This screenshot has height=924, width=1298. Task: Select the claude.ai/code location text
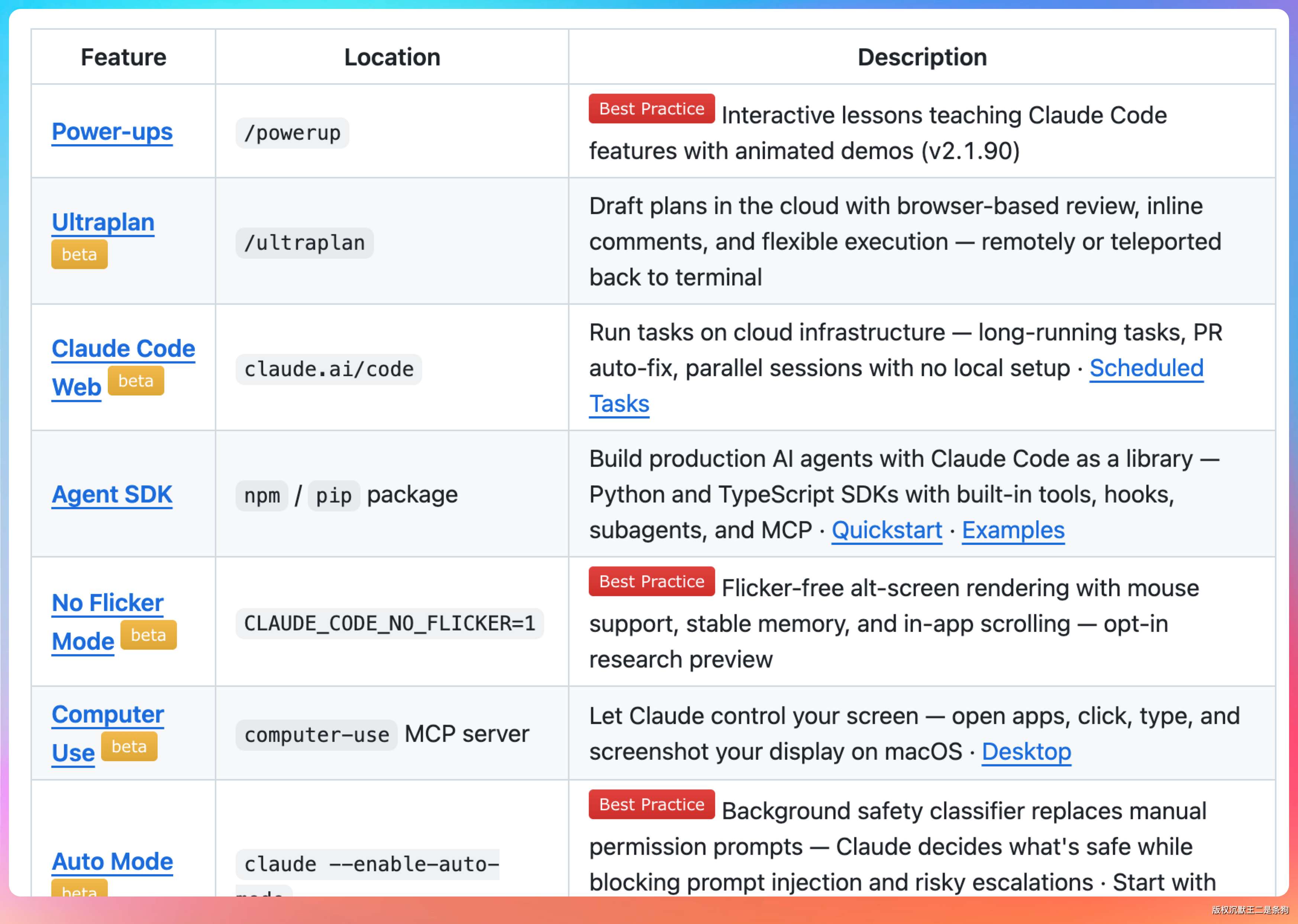click(328, 369)
